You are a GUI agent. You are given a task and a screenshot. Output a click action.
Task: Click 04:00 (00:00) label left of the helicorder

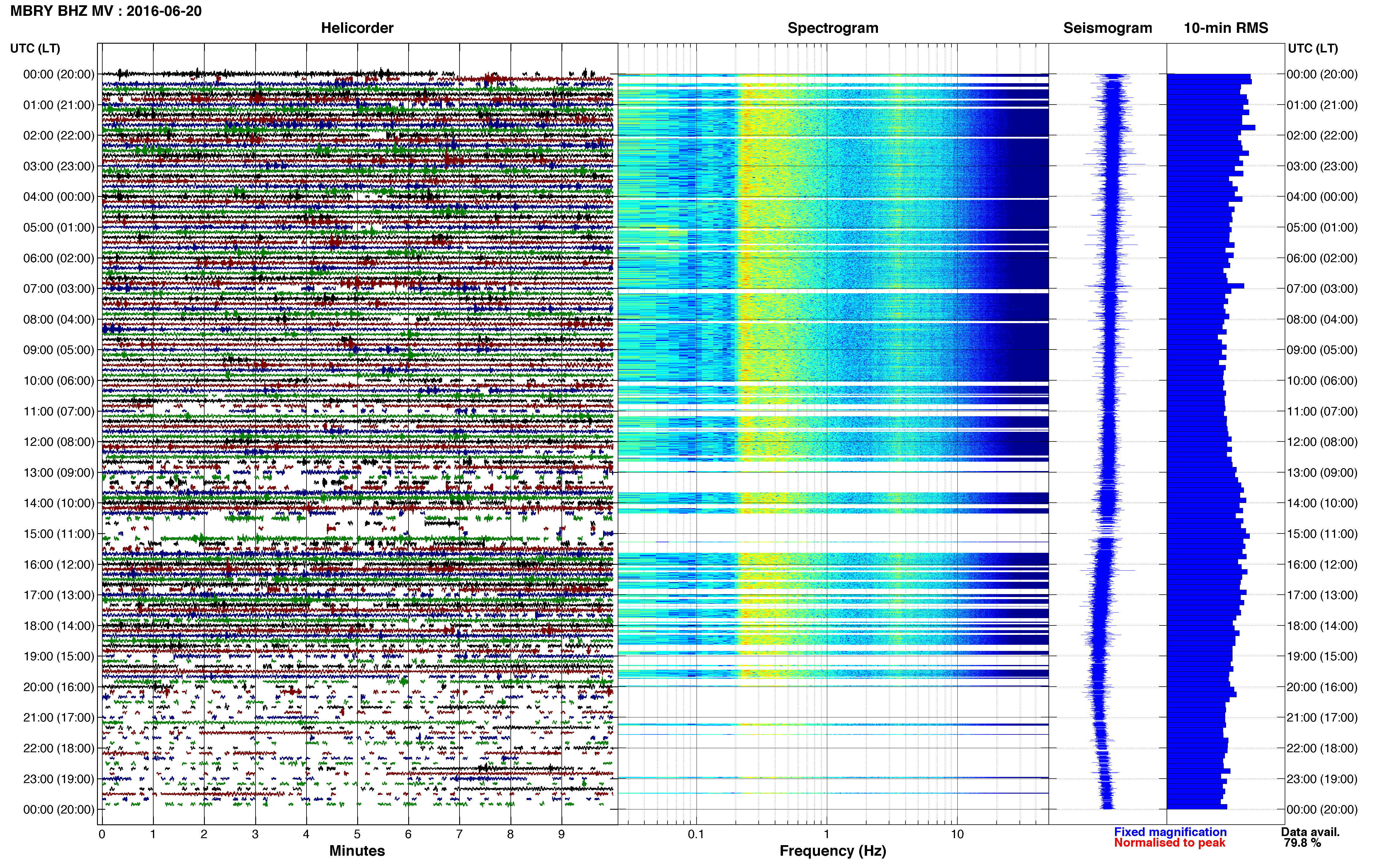59,197
